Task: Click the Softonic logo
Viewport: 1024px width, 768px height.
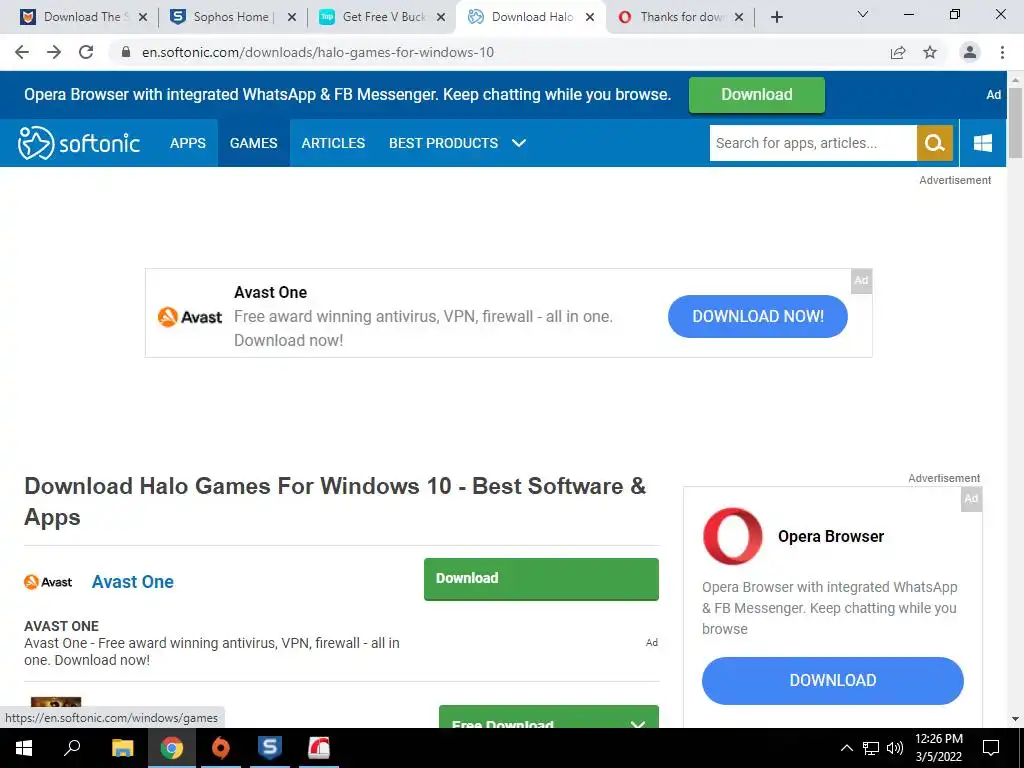Action: pos(78,143)
